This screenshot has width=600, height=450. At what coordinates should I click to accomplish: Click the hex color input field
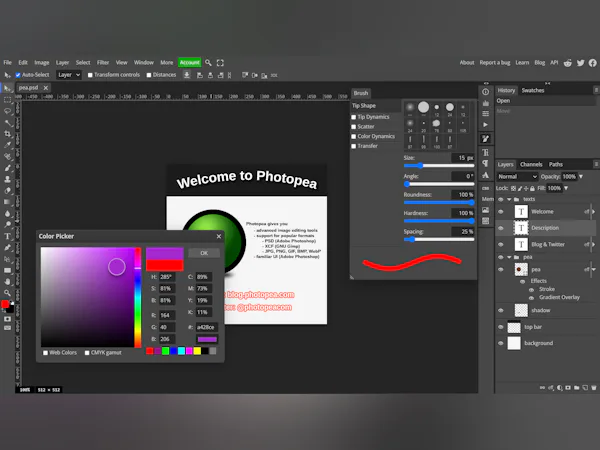point(207,327)
